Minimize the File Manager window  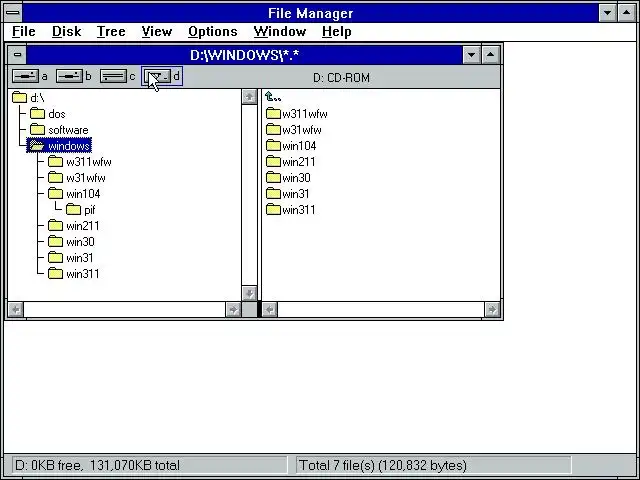click(x=607, y=13)
